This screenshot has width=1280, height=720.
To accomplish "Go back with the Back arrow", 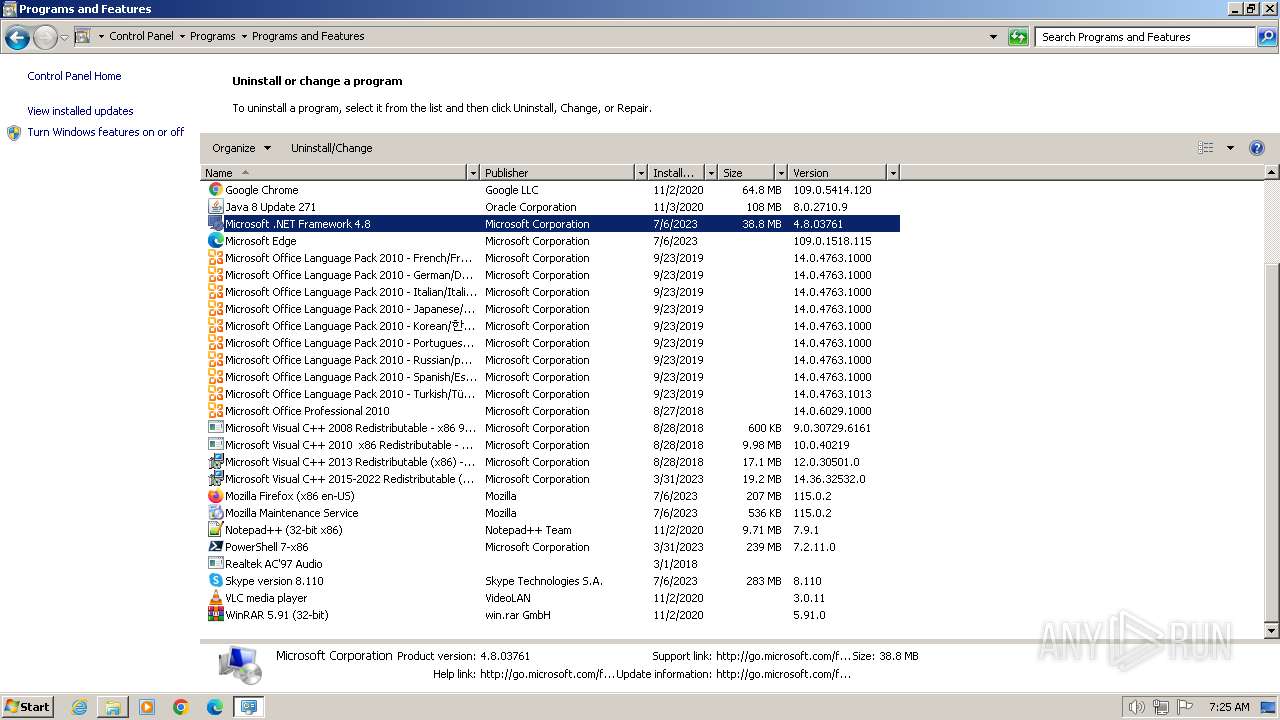I will pyautogui.click(x=17, y=38).
